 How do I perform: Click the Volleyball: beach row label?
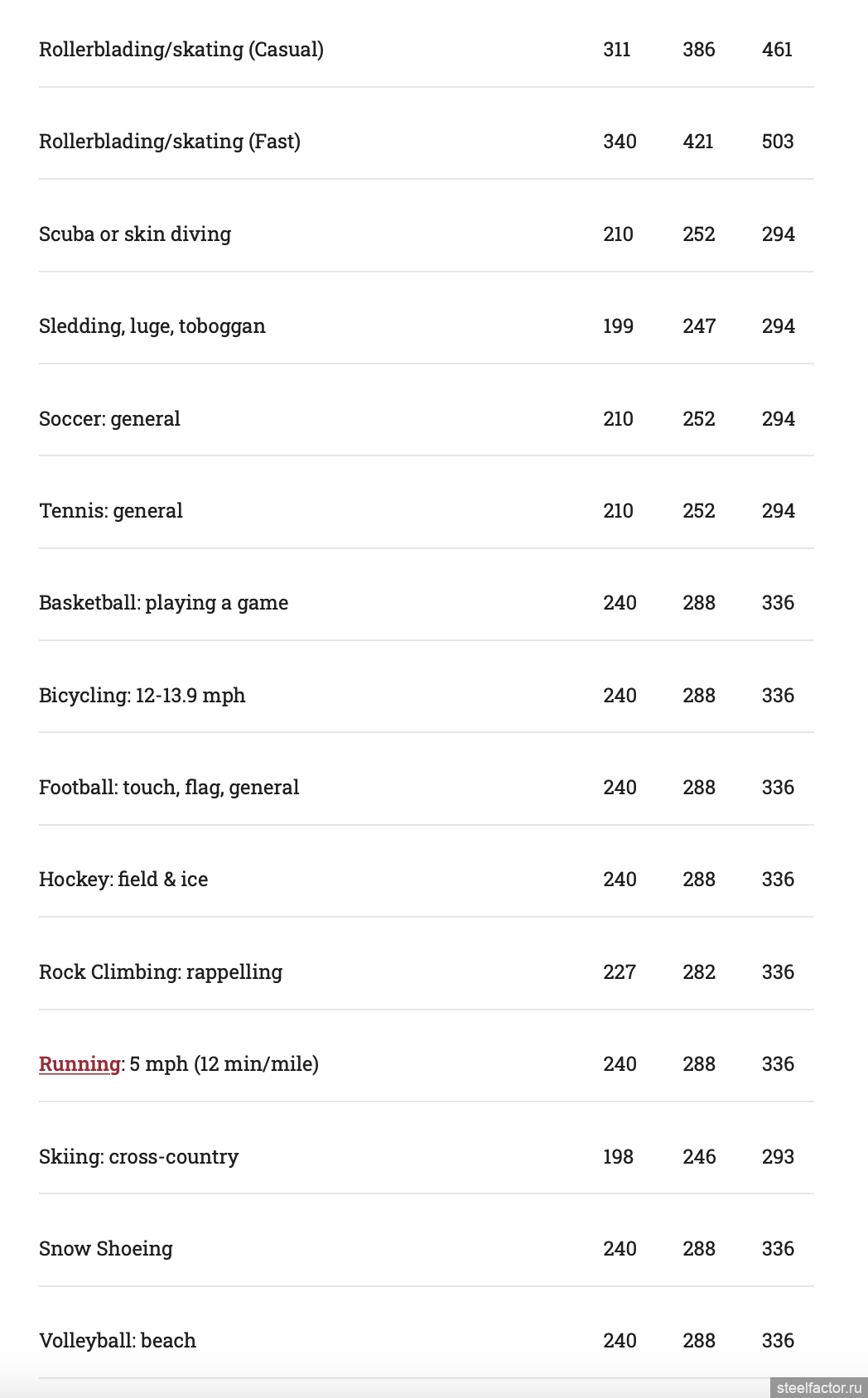point(118,1341)
